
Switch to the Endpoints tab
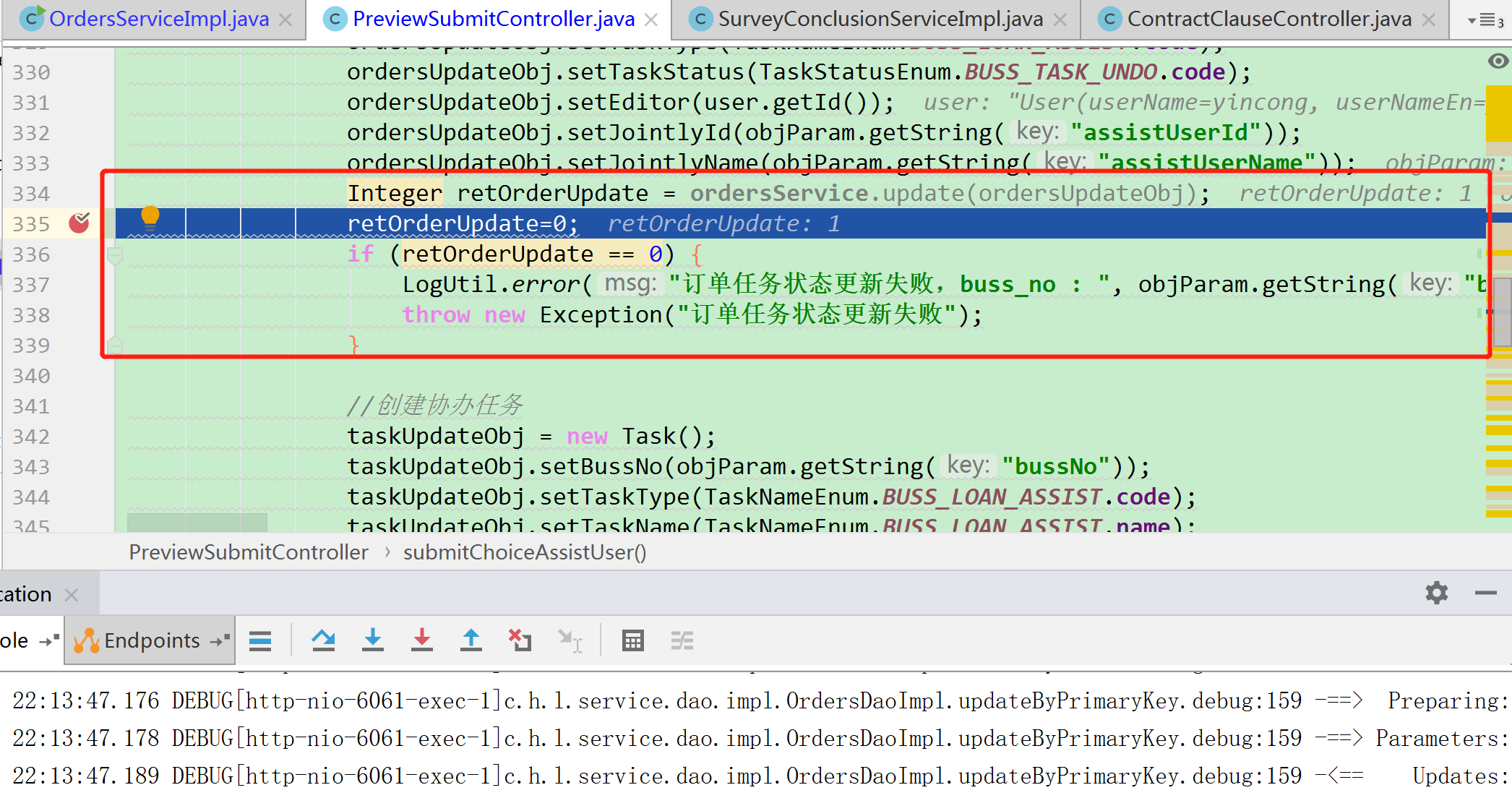click(x=150, y=640)
